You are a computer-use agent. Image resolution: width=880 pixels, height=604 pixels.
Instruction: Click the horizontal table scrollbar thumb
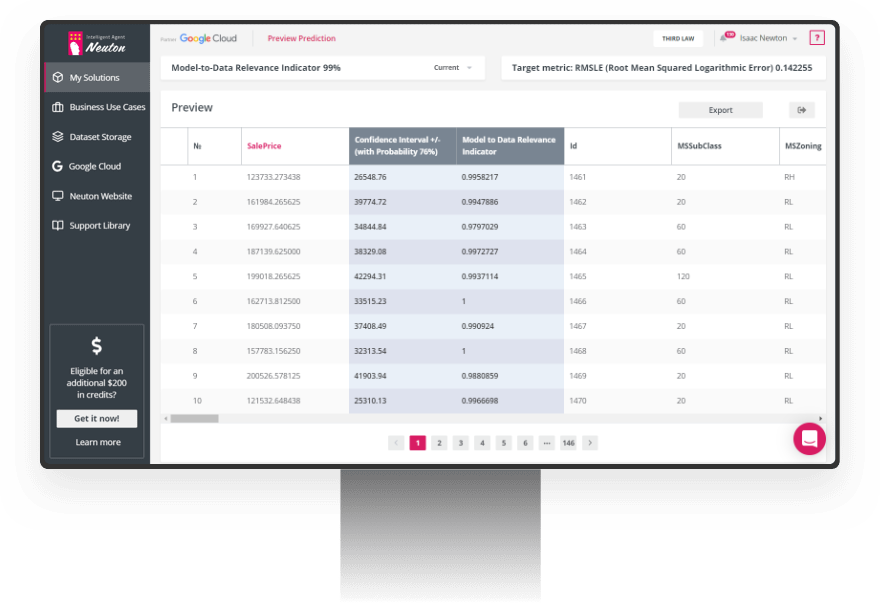point(194,419)
